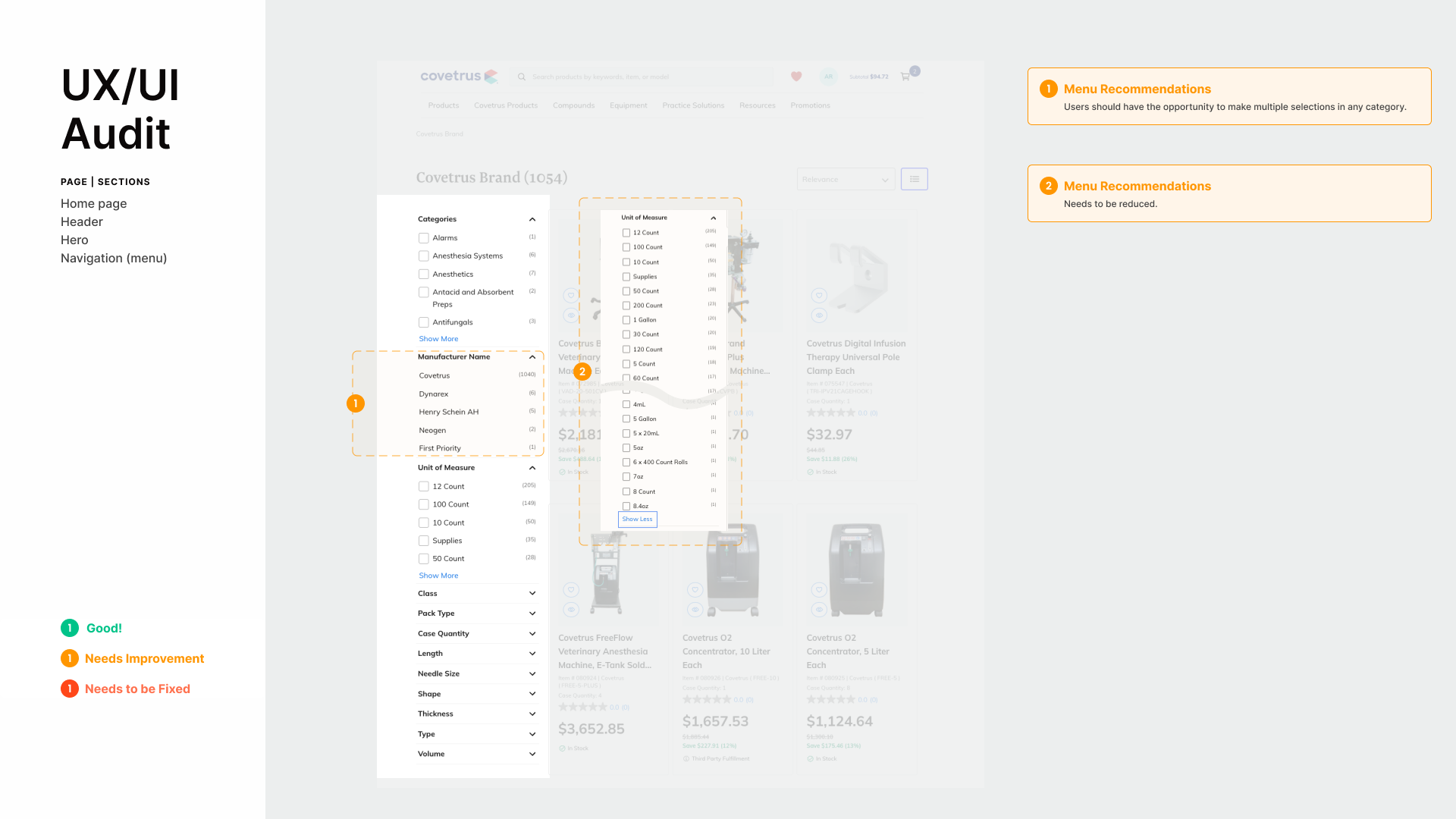Open the Digital Infusion Clamp product image
The height and width of the screenshot is (819, 1456).
[857, 275]
